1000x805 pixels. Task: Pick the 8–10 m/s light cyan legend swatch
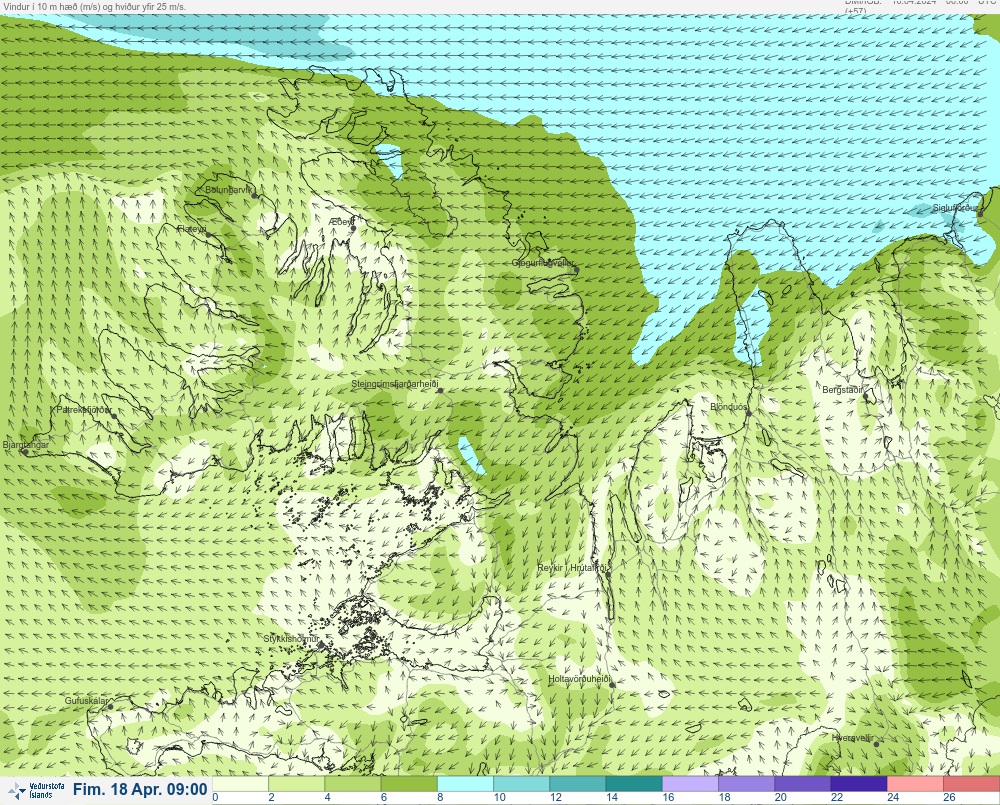point(466,783)
